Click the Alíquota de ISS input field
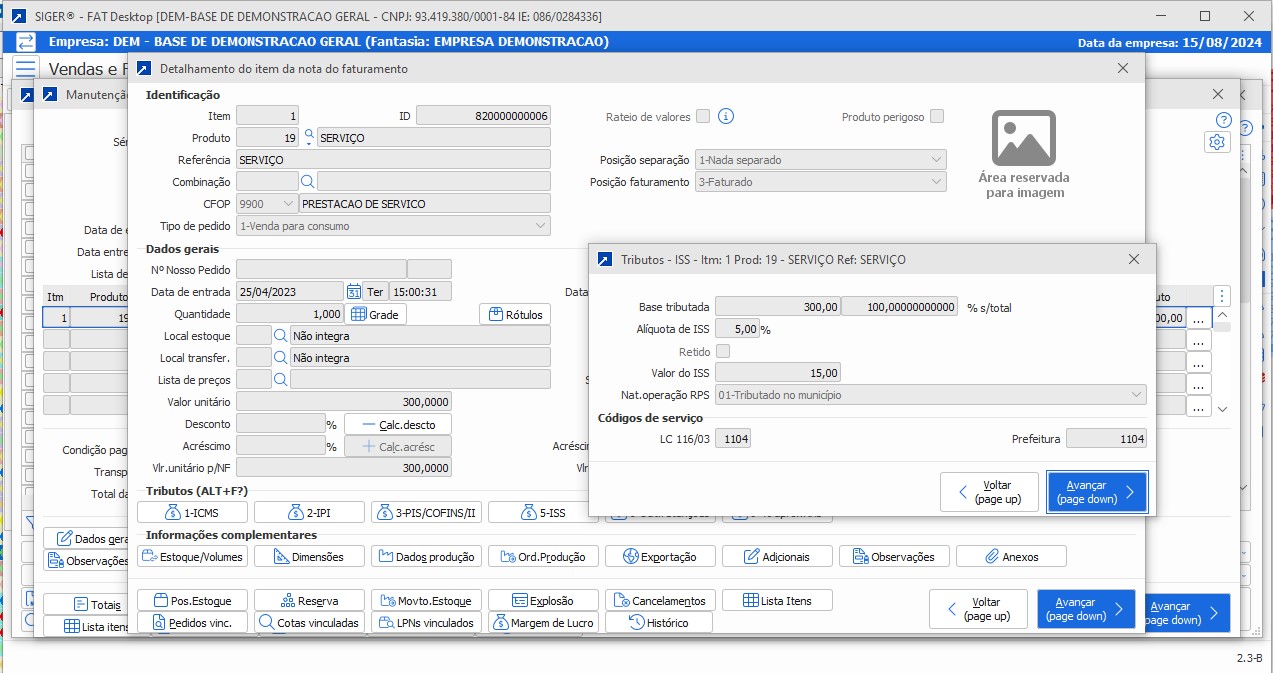This screenshot has width=1273, height=673. click(736, 329)
